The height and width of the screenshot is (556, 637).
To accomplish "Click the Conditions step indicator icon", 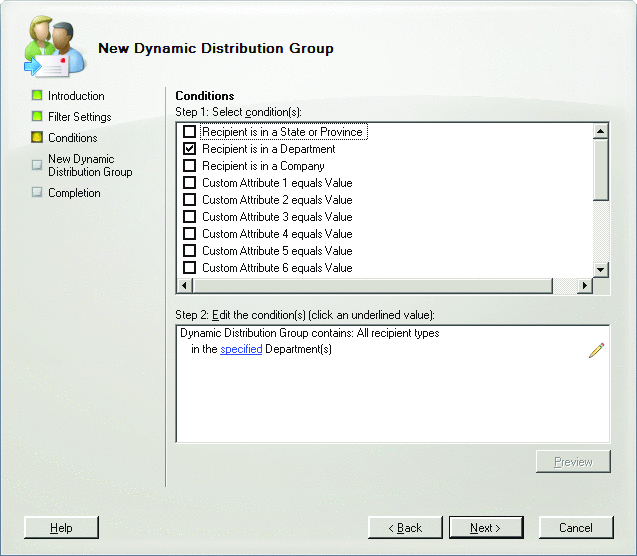I will (37, 138).
